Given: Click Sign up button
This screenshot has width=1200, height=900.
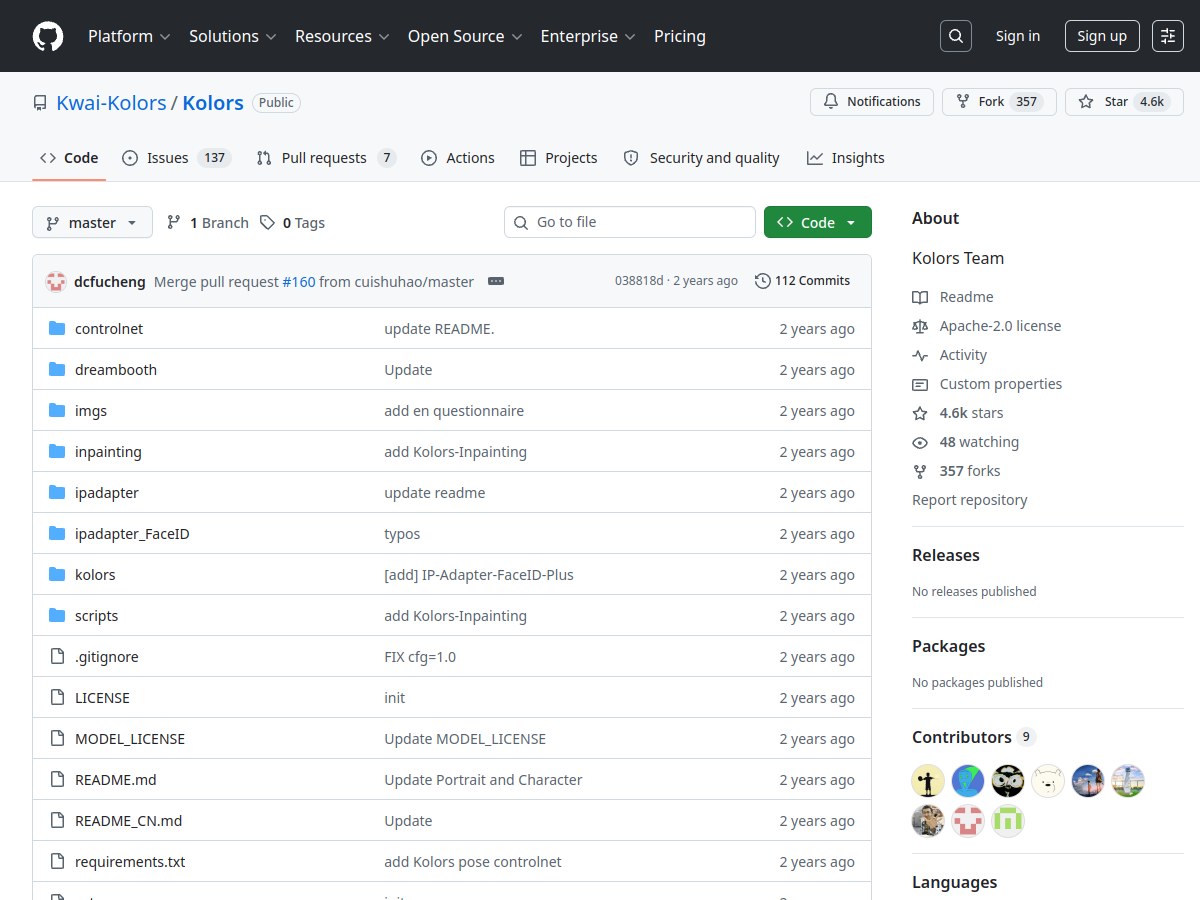Looking at the screenshot, I should [x=1101, y=35].
